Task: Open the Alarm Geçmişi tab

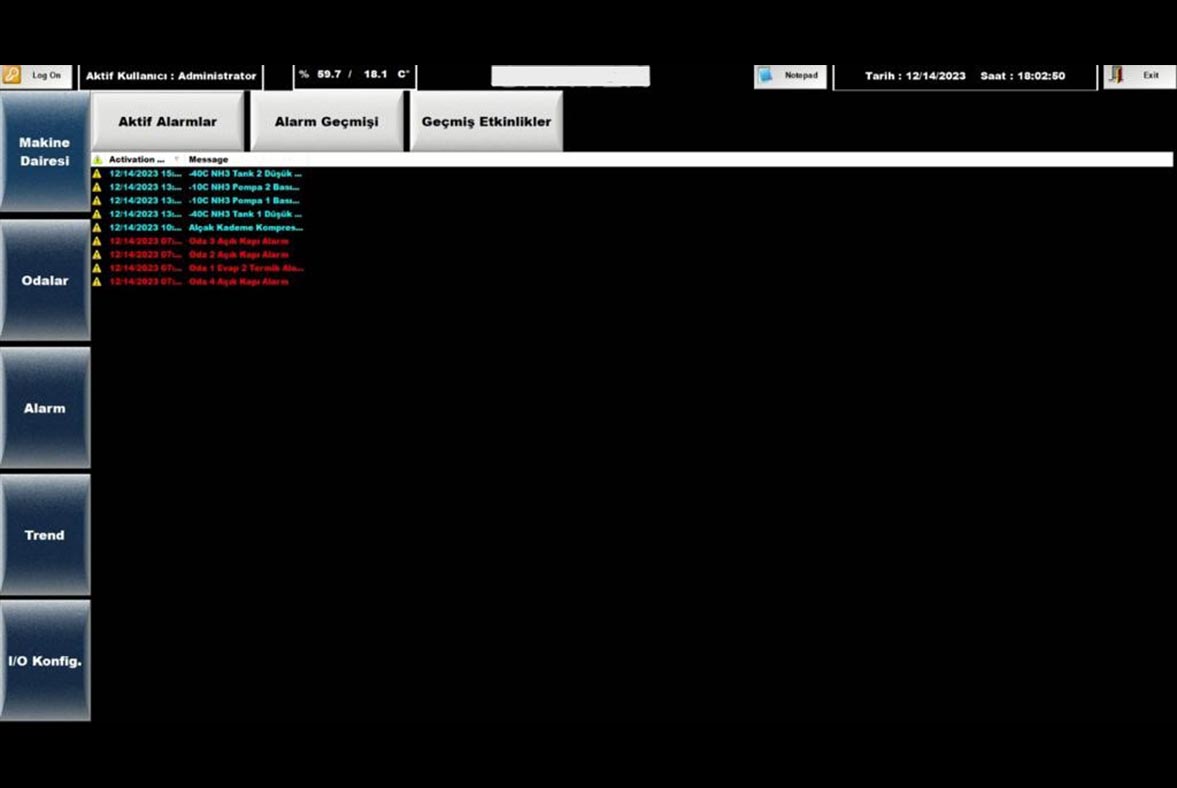Action: point(327,122)
